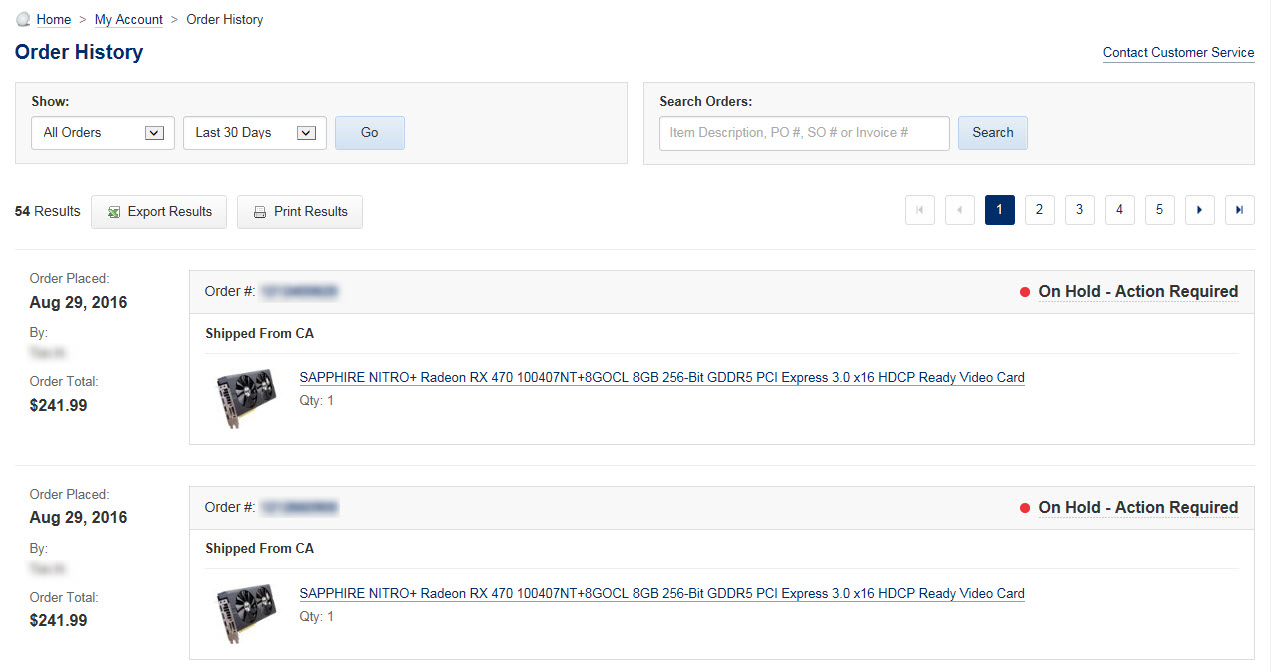
Task: Click the Search button
Action: pos(993,133)
